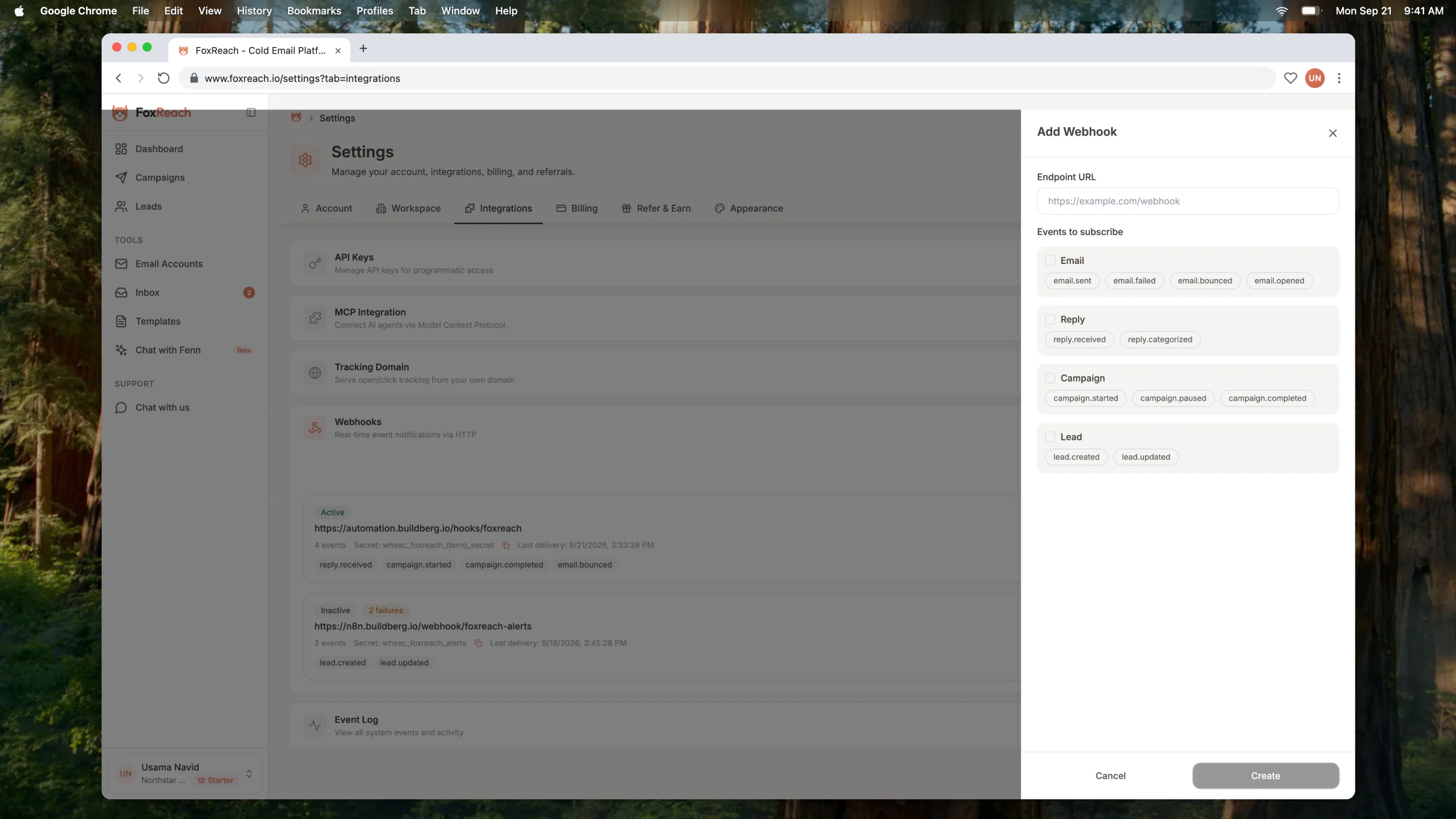This screenshot has height=819, width=1456.
Task: Select the email.opened event chip
Action: click(x=1279, y=281)
